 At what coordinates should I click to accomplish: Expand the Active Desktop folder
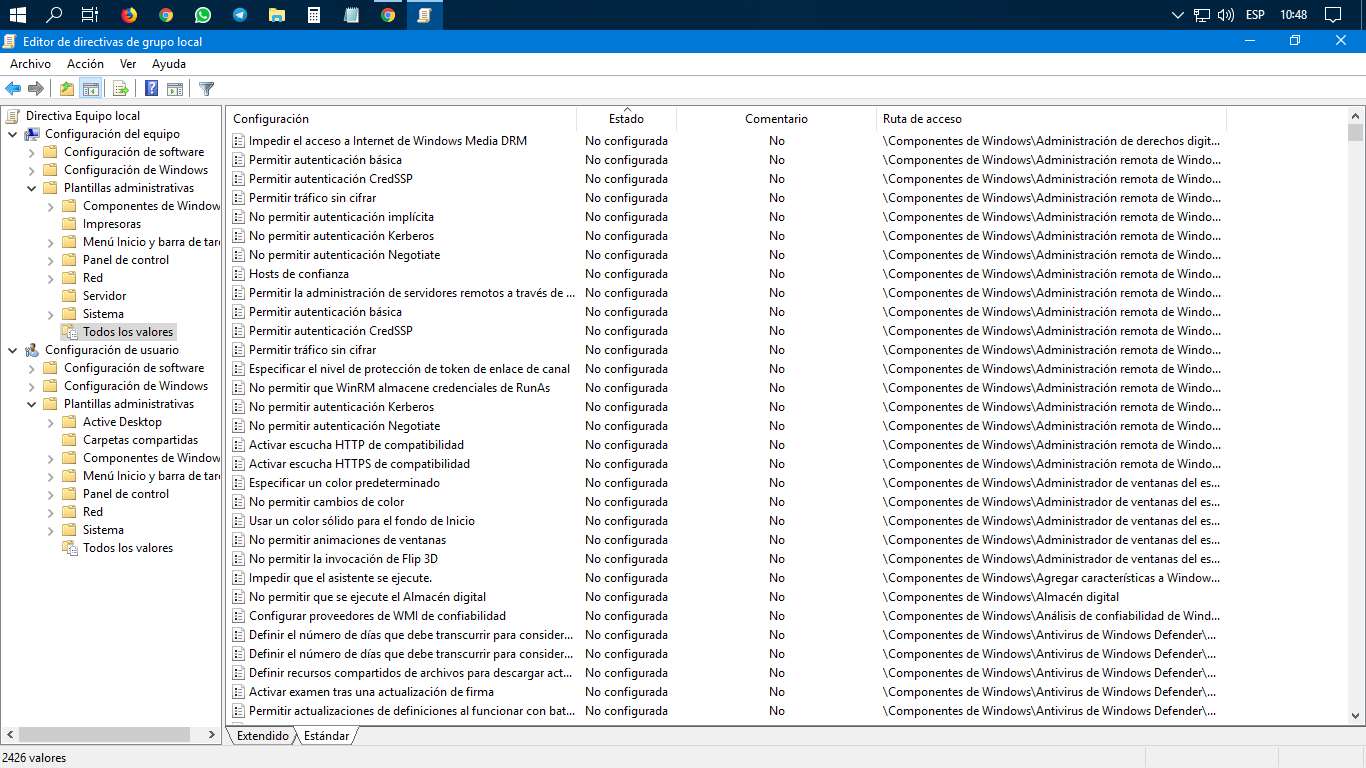point(51,422)
